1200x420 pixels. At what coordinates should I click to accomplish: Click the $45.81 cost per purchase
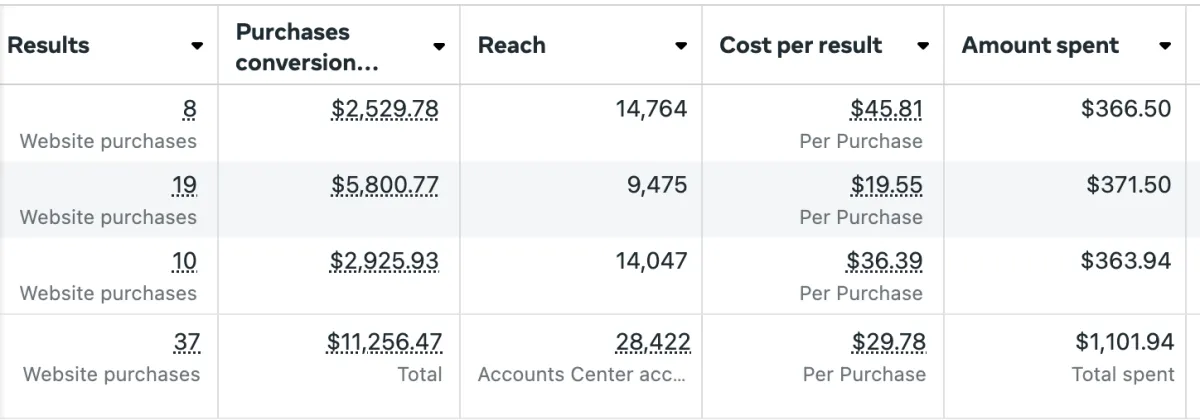(x=886, y=109)
